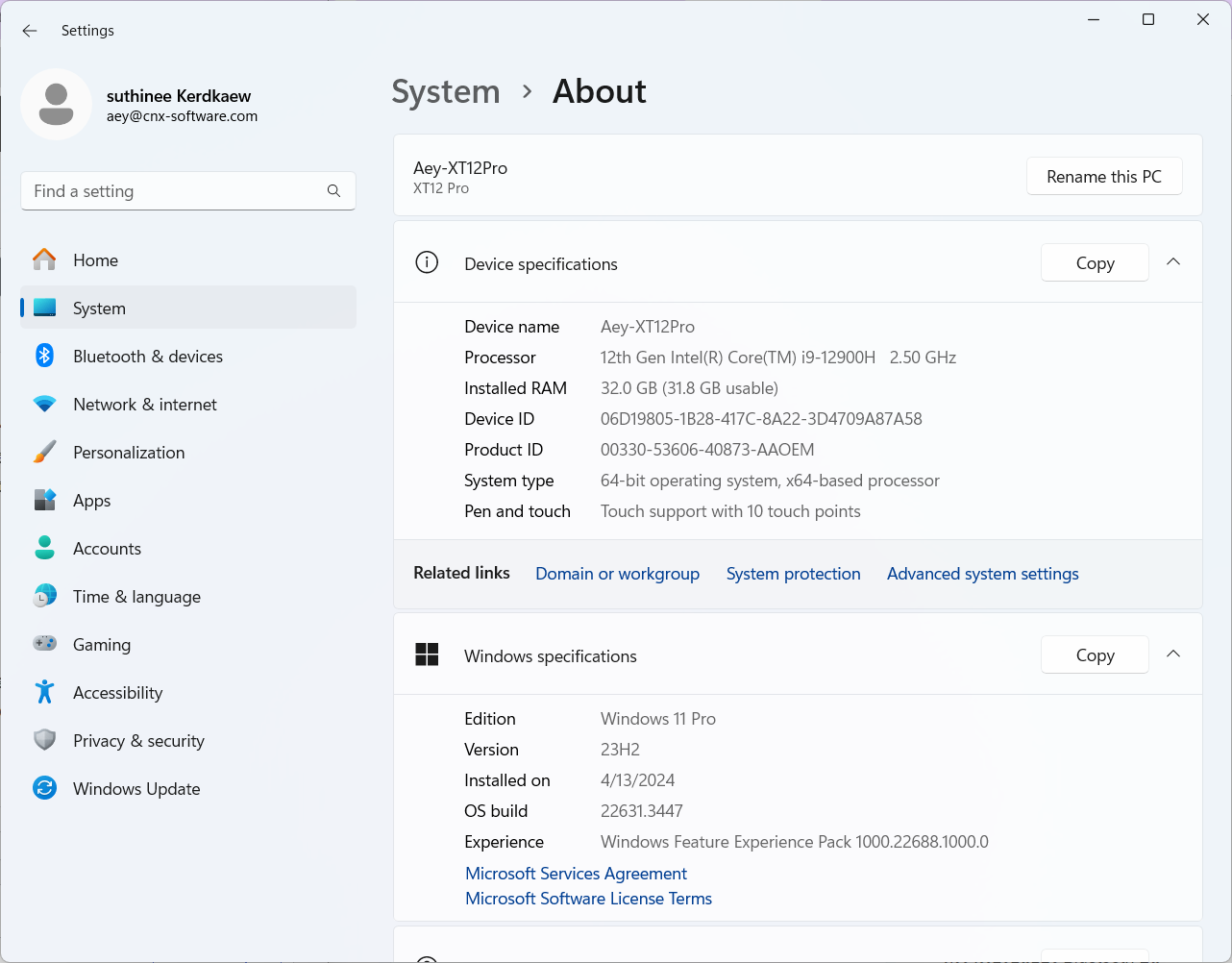Click the Find a setting search box
The height and width of the screenshot is (963, 1232).
pos(188,191)
